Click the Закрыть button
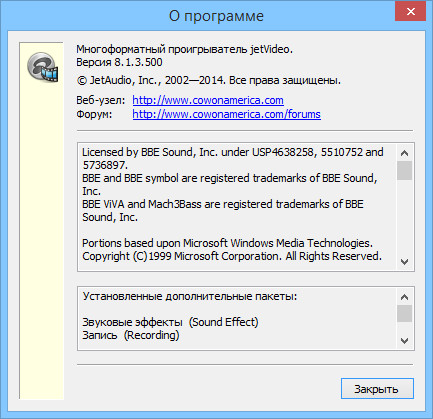433x419 pixels. (x=377, y=389)
